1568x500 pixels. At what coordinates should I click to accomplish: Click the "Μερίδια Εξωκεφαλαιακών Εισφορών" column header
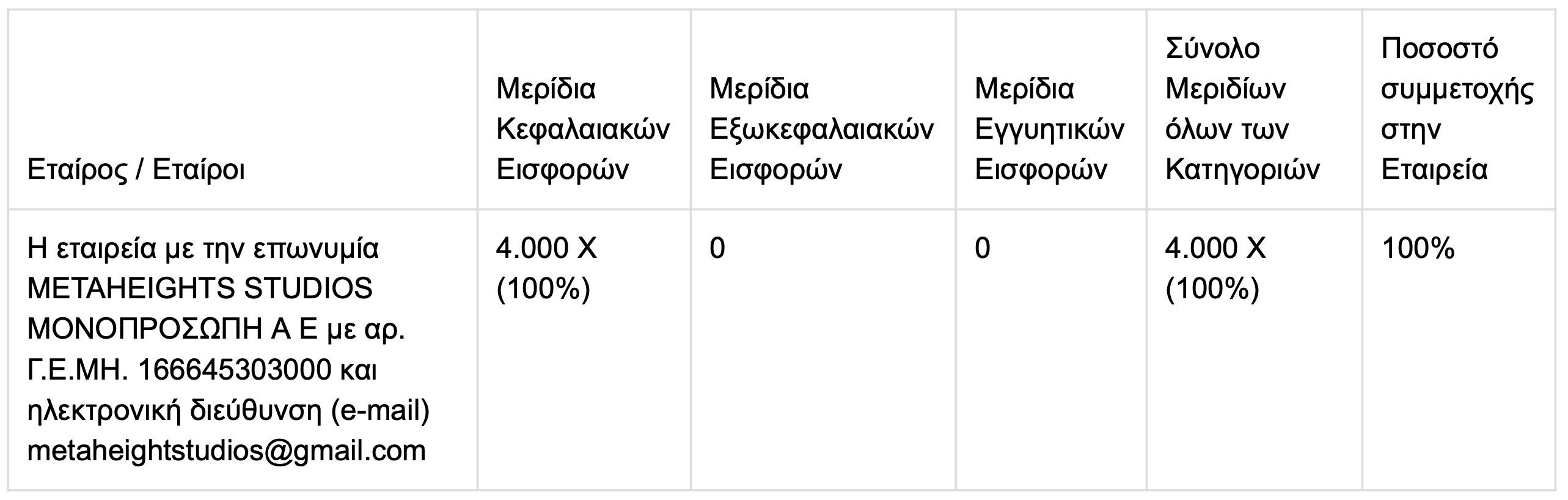(821, 129)
